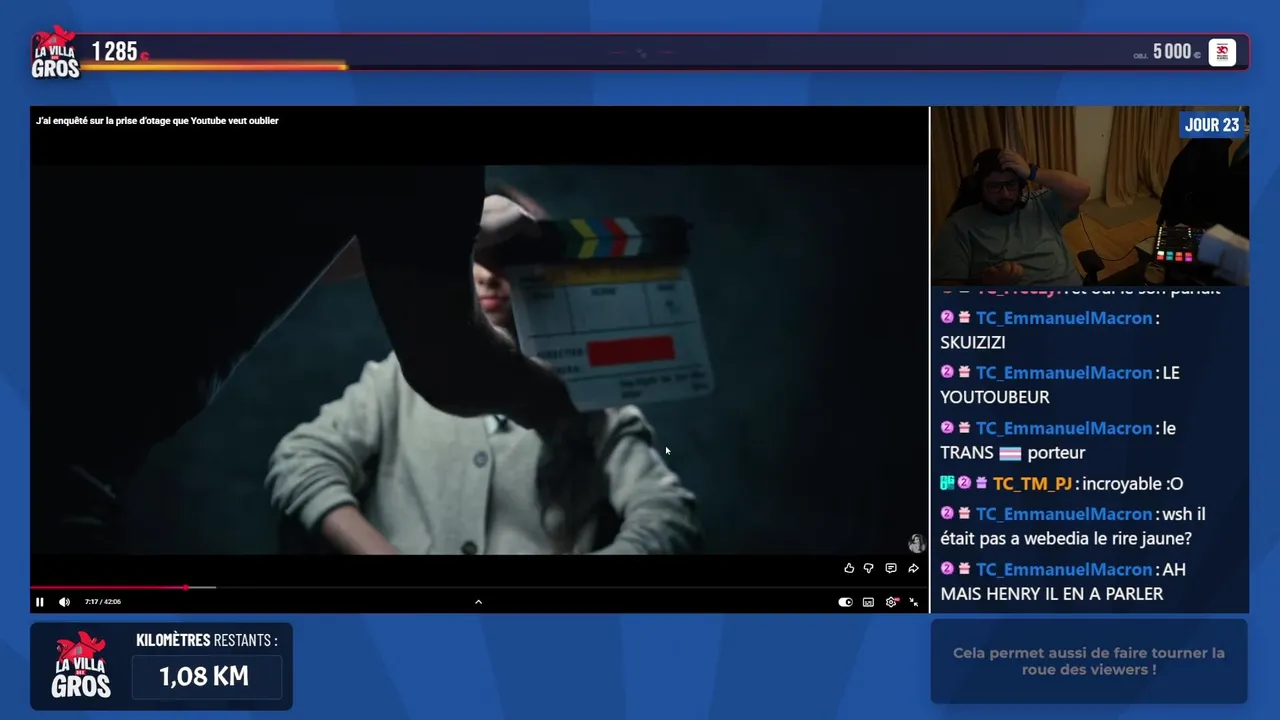Open the video comments icon
The image size is (1280, 720).
pos(891,568)
